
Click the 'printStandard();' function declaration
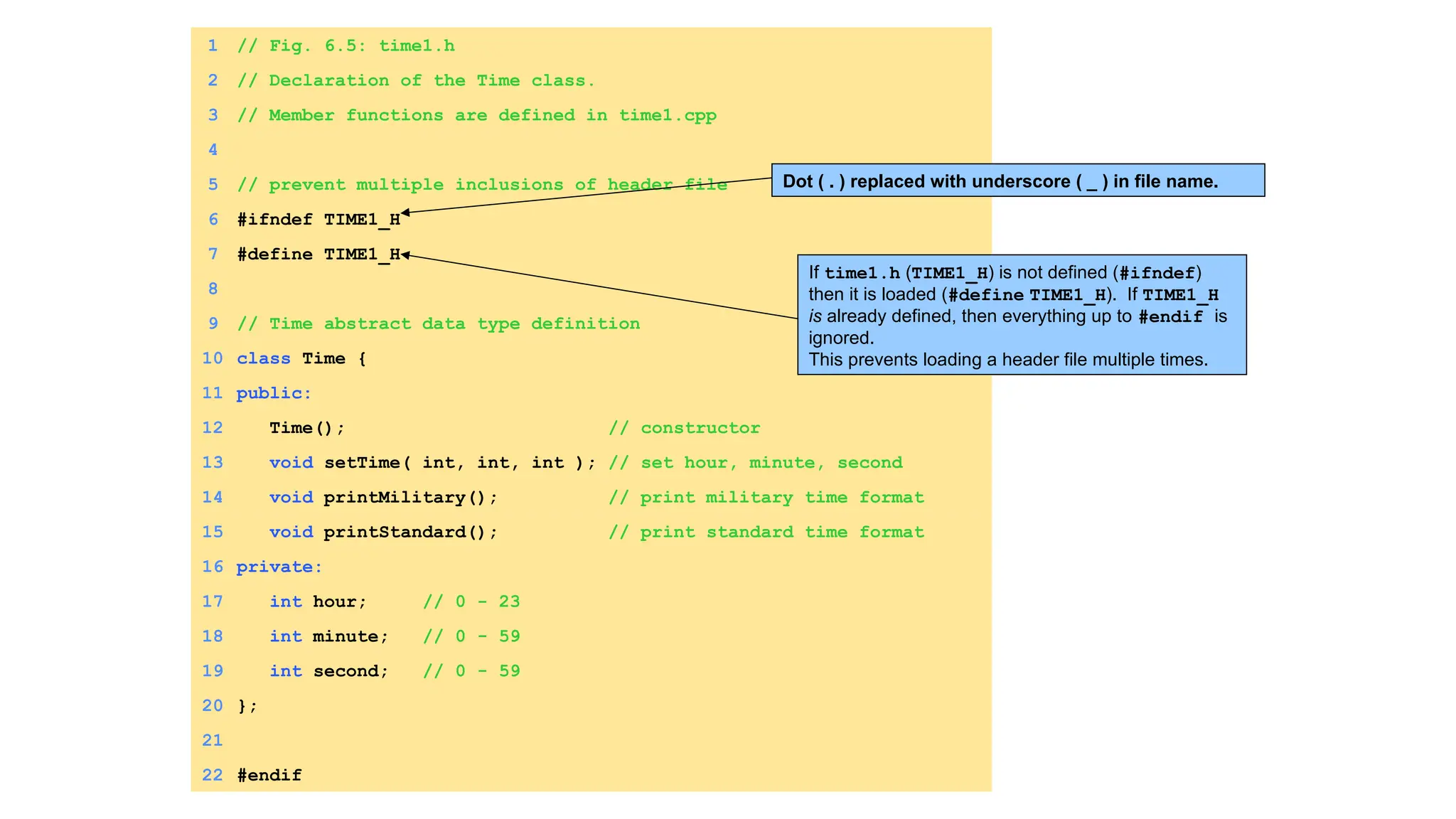pyautogui.click(x=410, y=532)
